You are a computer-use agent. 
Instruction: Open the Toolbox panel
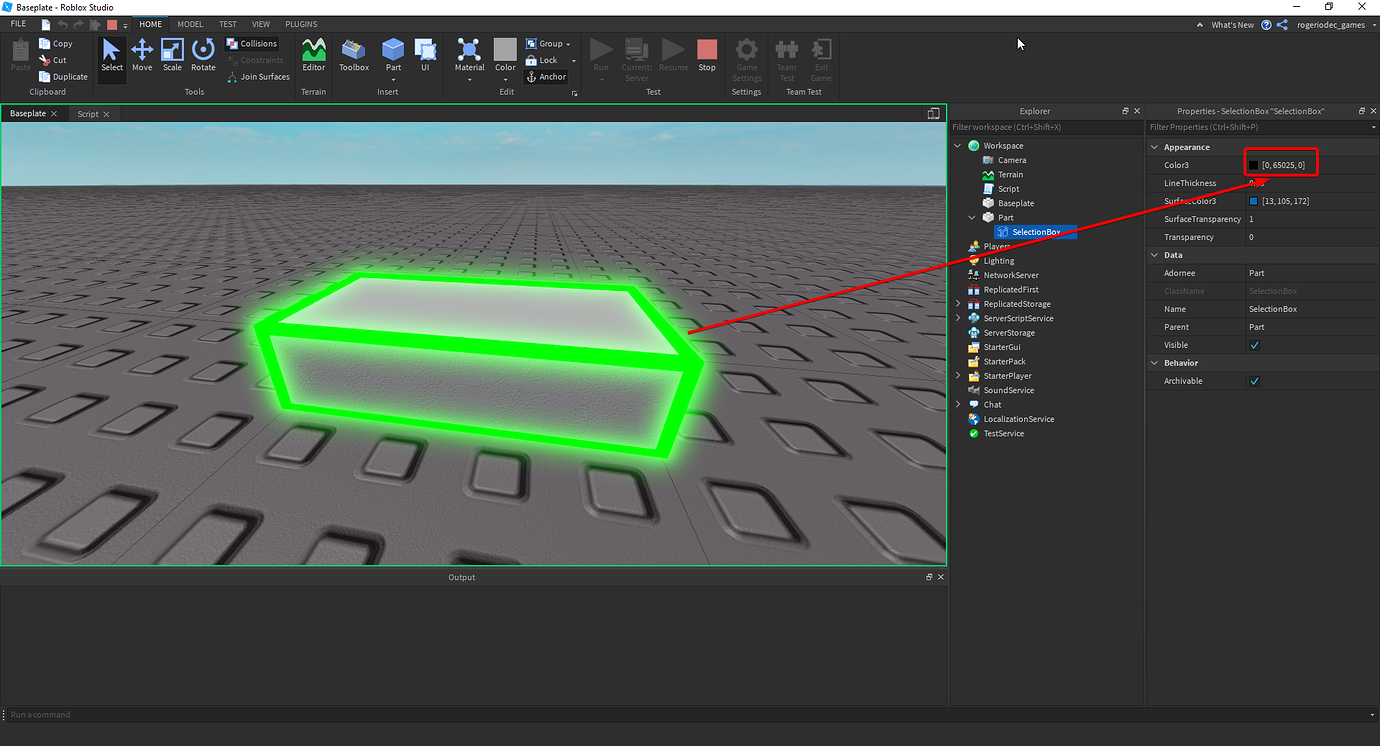coord(353,55)
